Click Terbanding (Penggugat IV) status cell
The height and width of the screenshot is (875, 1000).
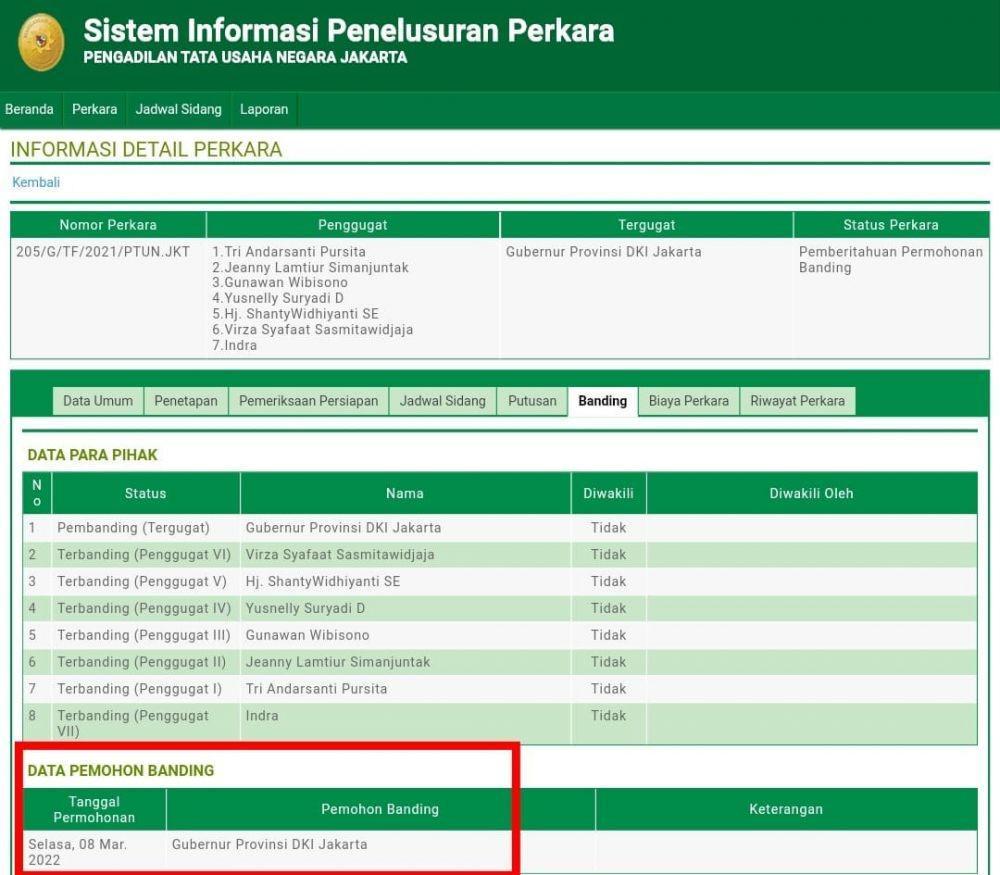[144, 608]
